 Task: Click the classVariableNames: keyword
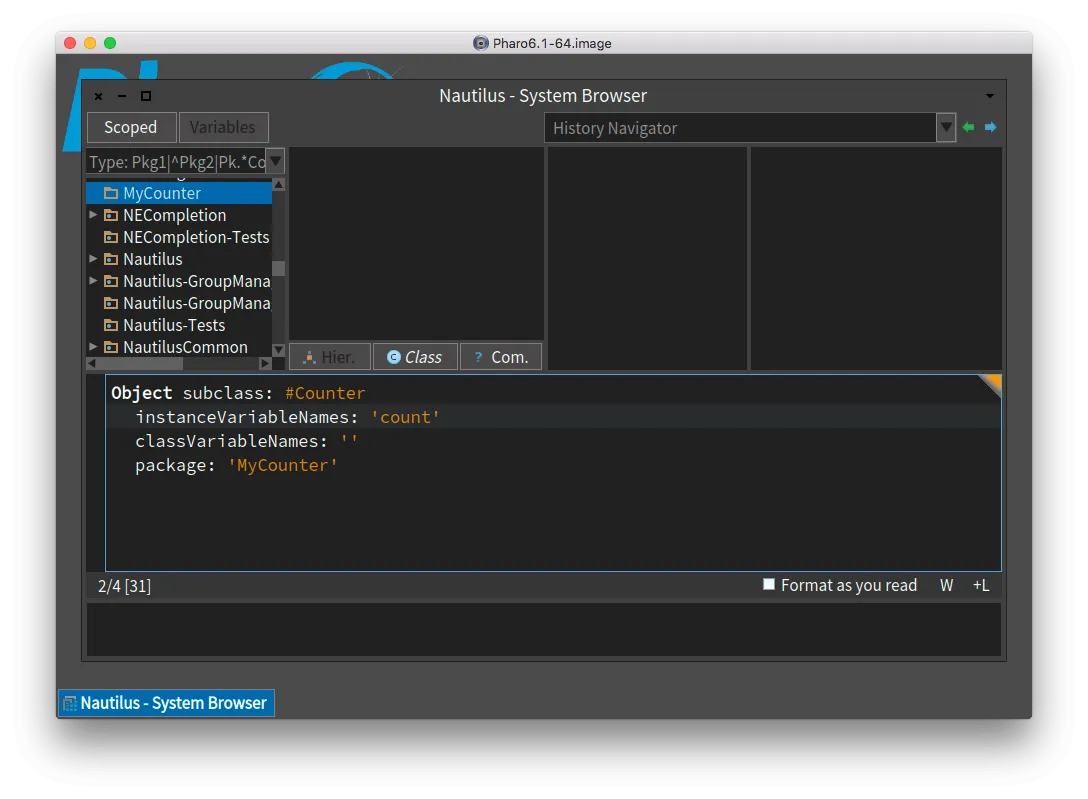point(231,441)
